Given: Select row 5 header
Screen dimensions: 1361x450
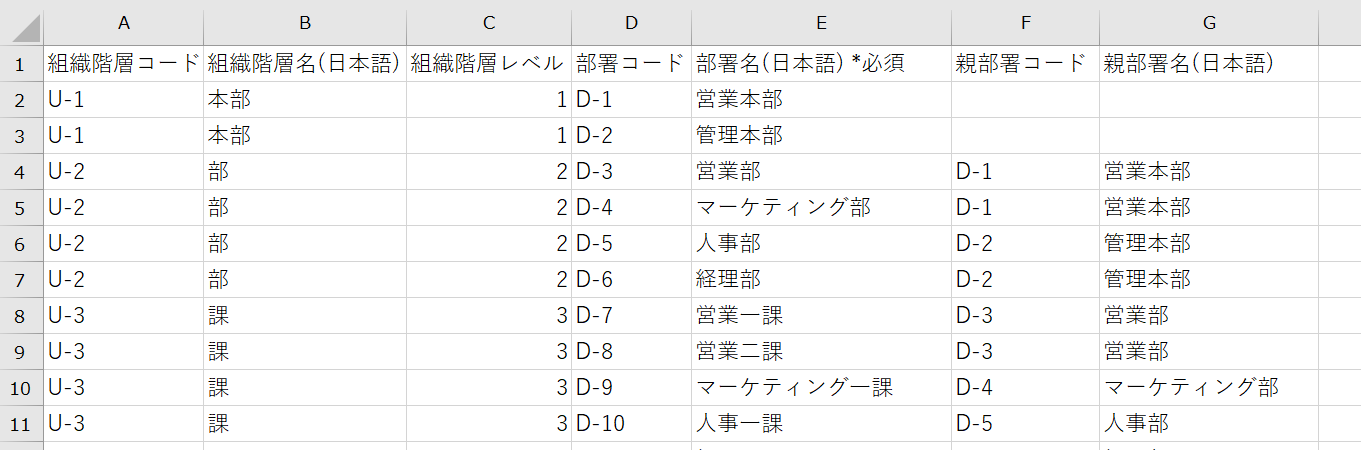Looking at the screenshot, I should (x=22, y=208).
